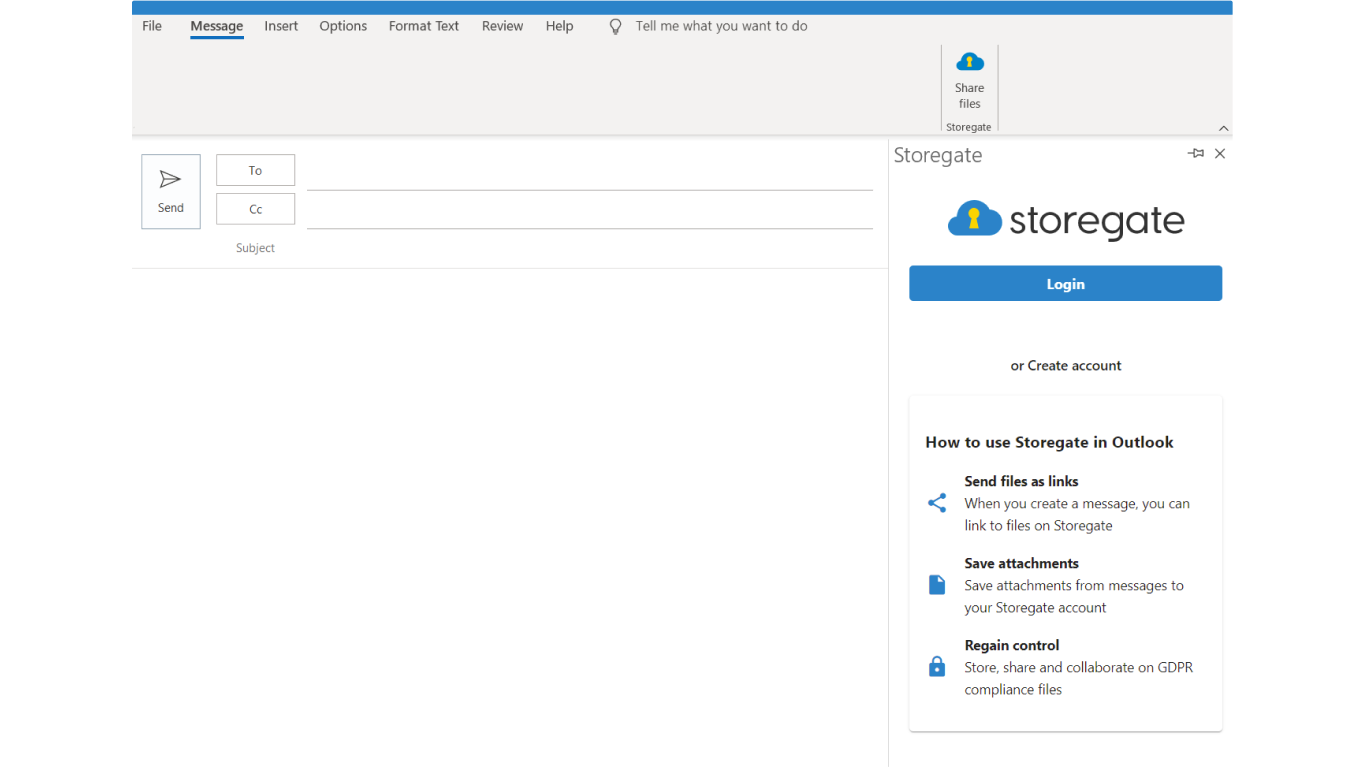Open the Help tab
Screen dimensions: 1366x768
coord(559,26)
